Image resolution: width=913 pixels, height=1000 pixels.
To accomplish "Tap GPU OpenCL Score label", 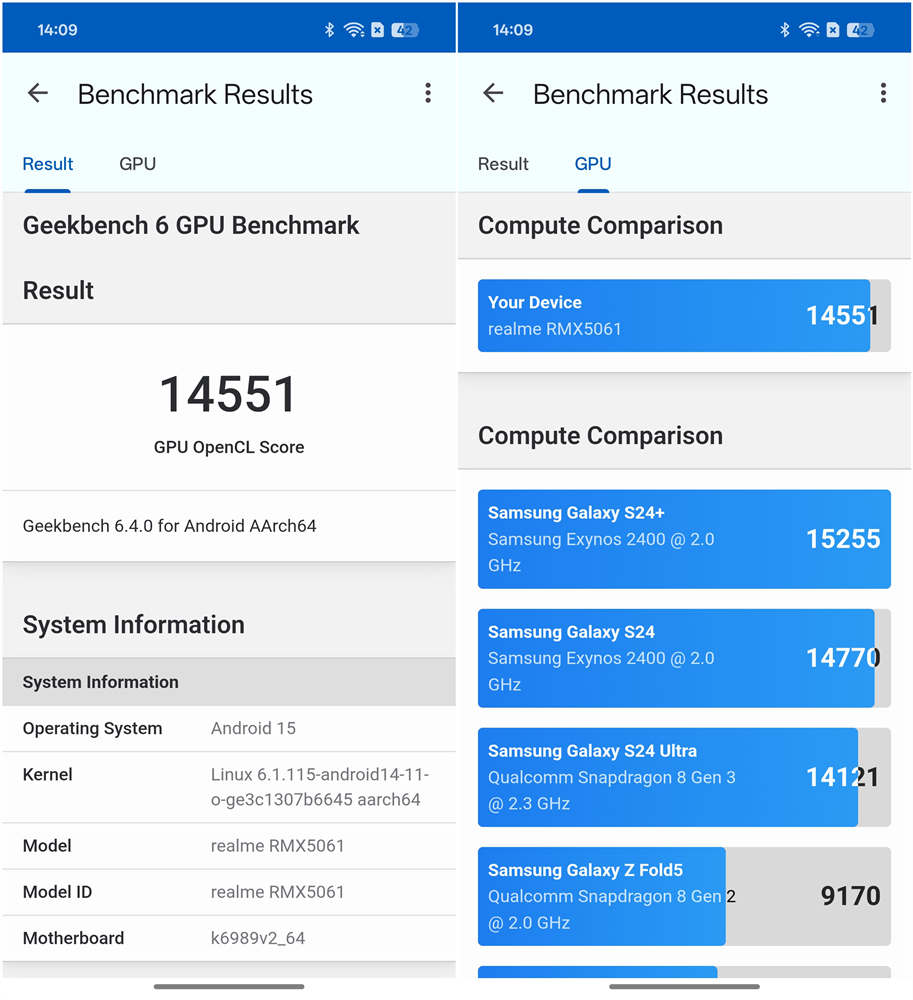I will coord(228,447).
